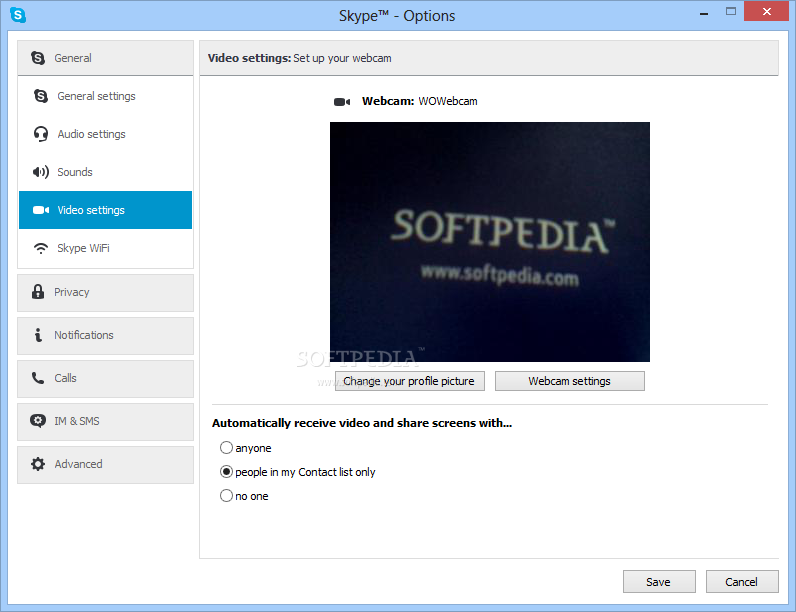Expand the Calls section

[106, 379]
